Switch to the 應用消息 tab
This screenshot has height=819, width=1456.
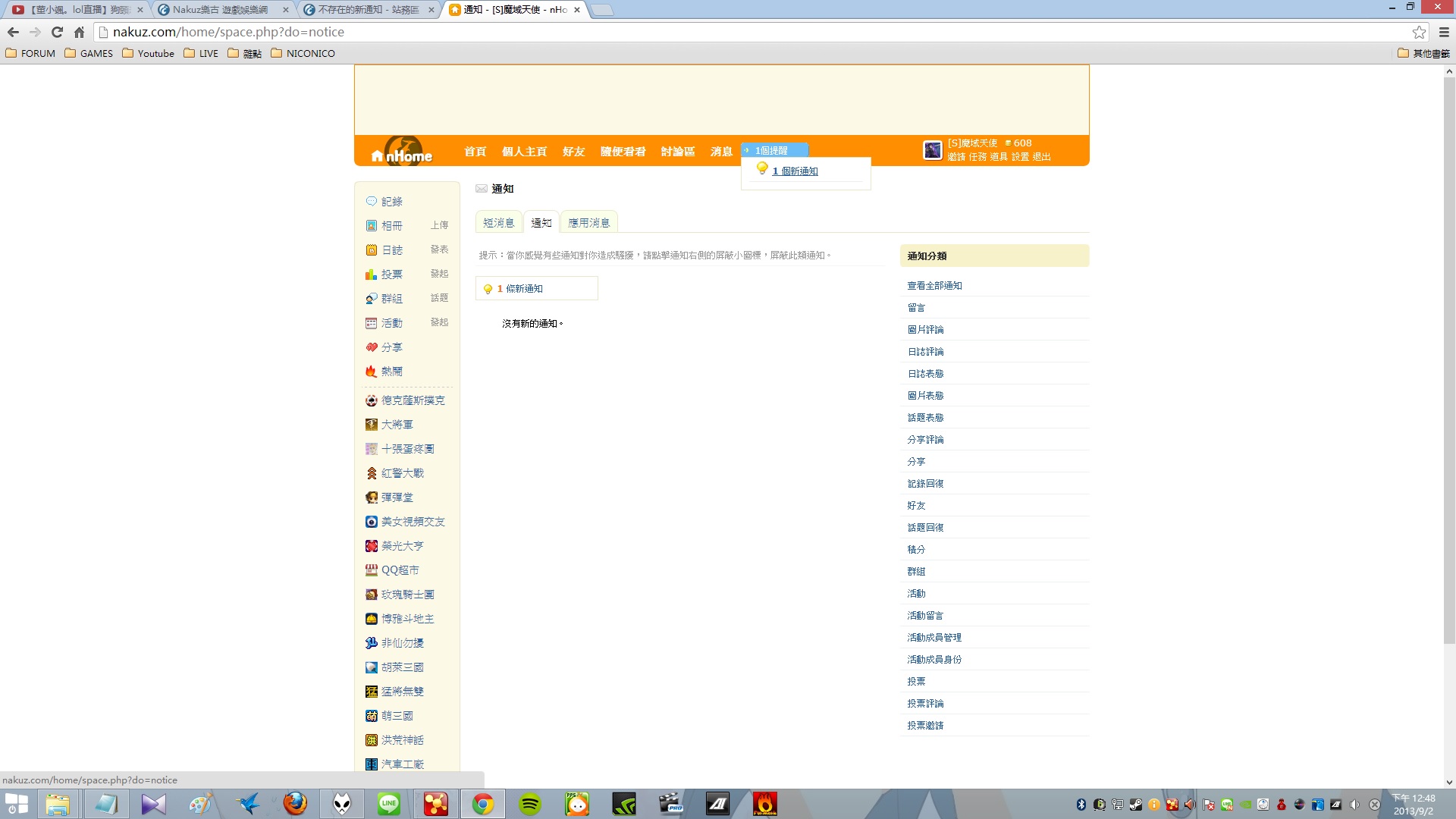click(588, 223)
